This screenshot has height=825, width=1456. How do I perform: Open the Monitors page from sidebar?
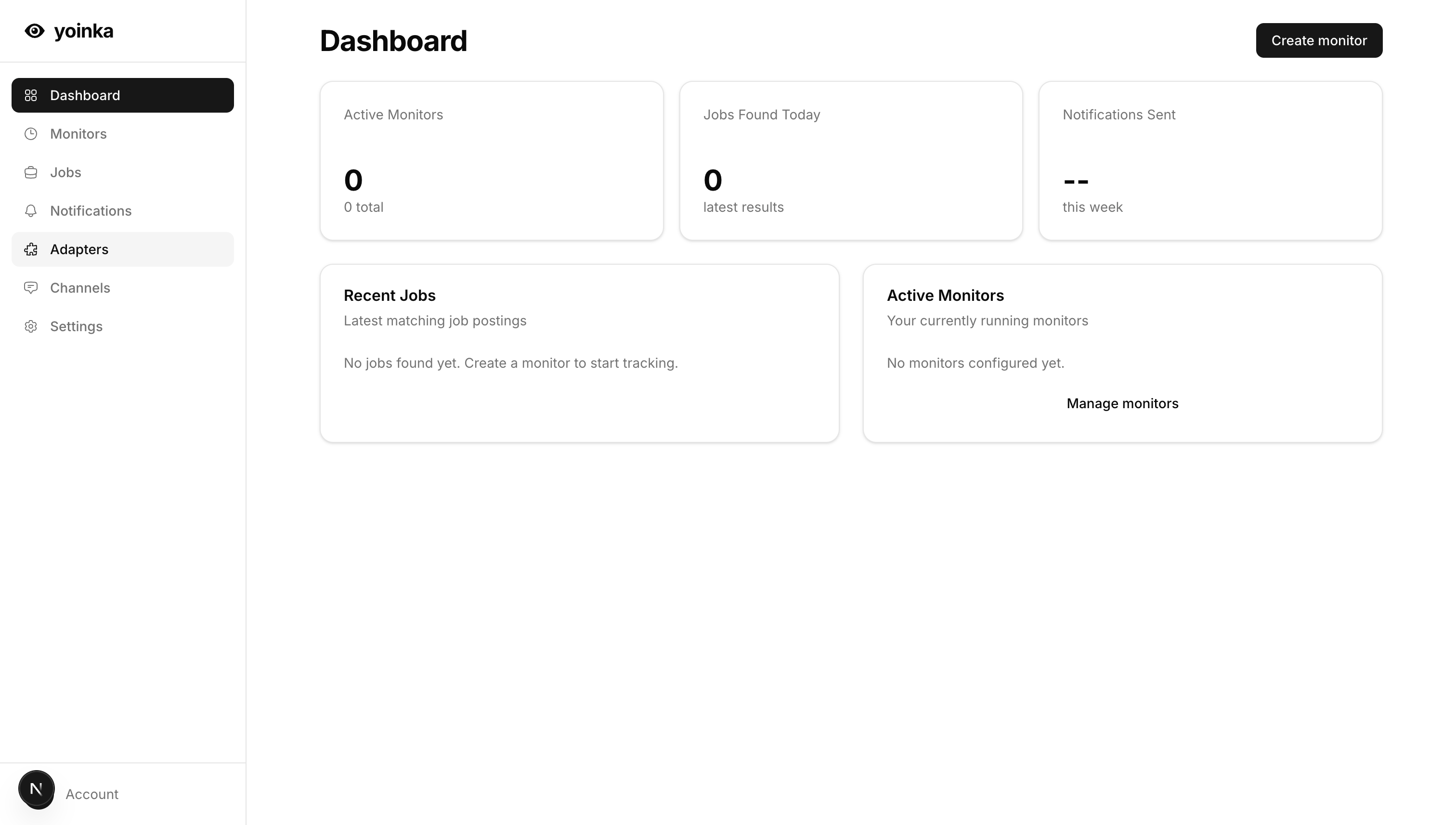click(x=78, y=134)
